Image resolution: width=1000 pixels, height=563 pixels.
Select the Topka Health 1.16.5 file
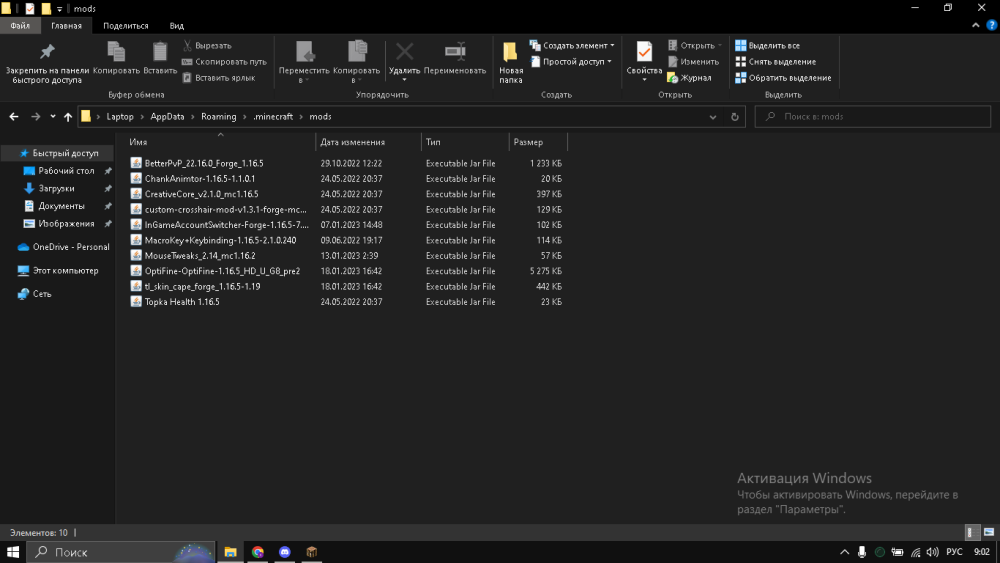[182, 302]
